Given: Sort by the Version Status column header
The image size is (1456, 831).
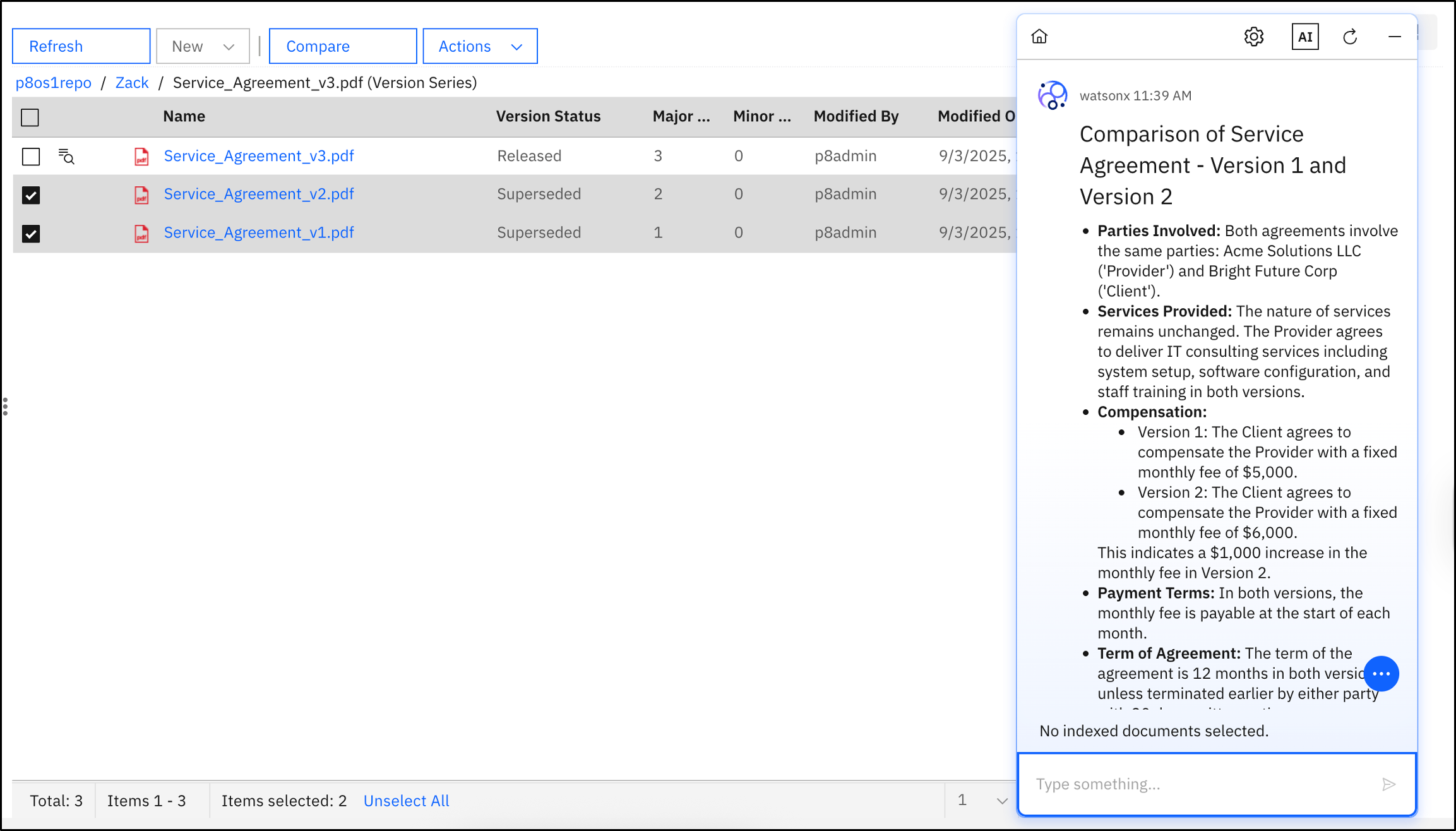Looking at the screenshot, I should click(548, 116).
